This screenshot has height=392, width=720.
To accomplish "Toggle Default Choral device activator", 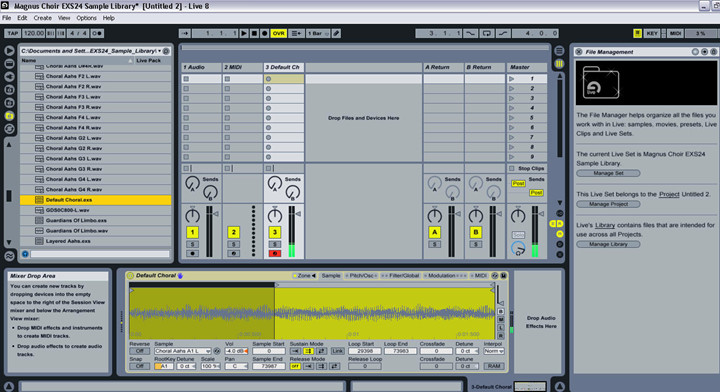I will (130, 275).
